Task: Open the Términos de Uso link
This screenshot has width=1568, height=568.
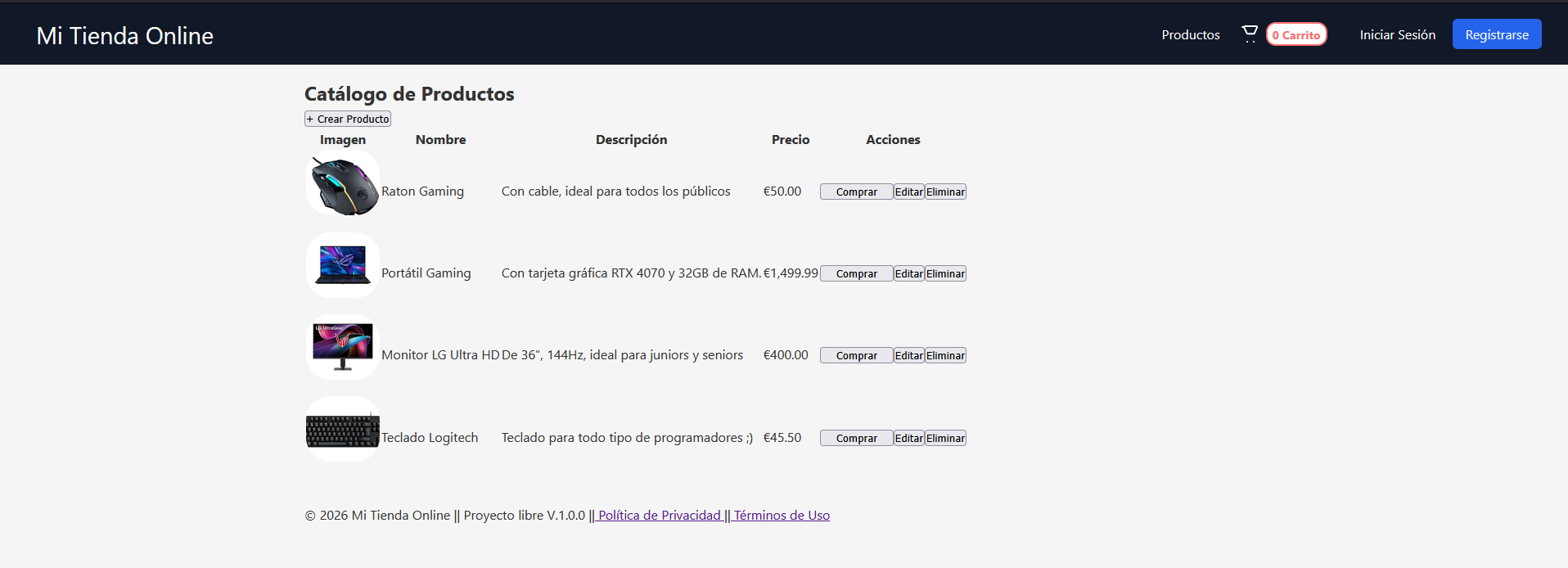Action: coord(782,515)
